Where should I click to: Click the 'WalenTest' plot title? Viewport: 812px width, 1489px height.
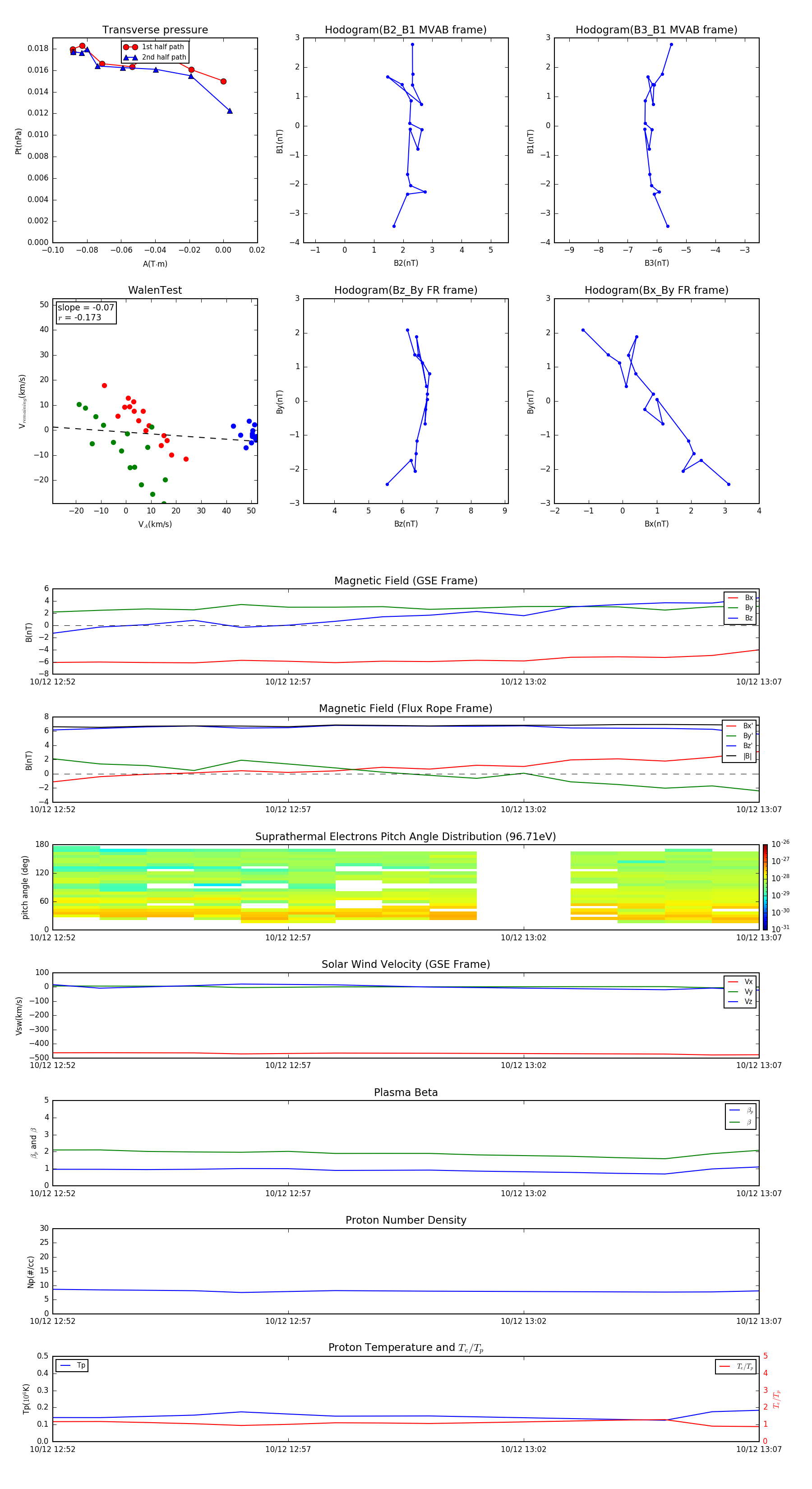pyautogui.click(x=155, y=290)
